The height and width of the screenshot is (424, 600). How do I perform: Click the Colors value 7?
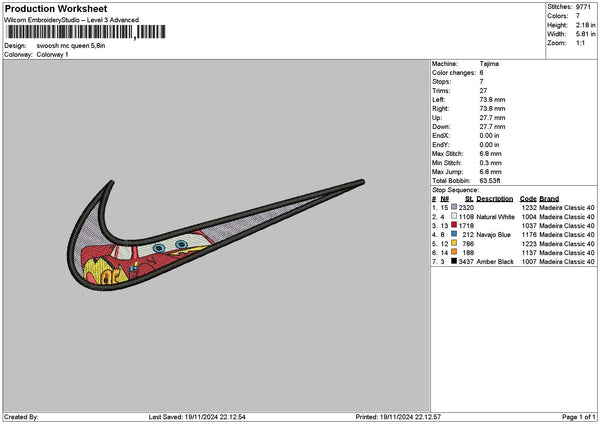pos(578,16)
